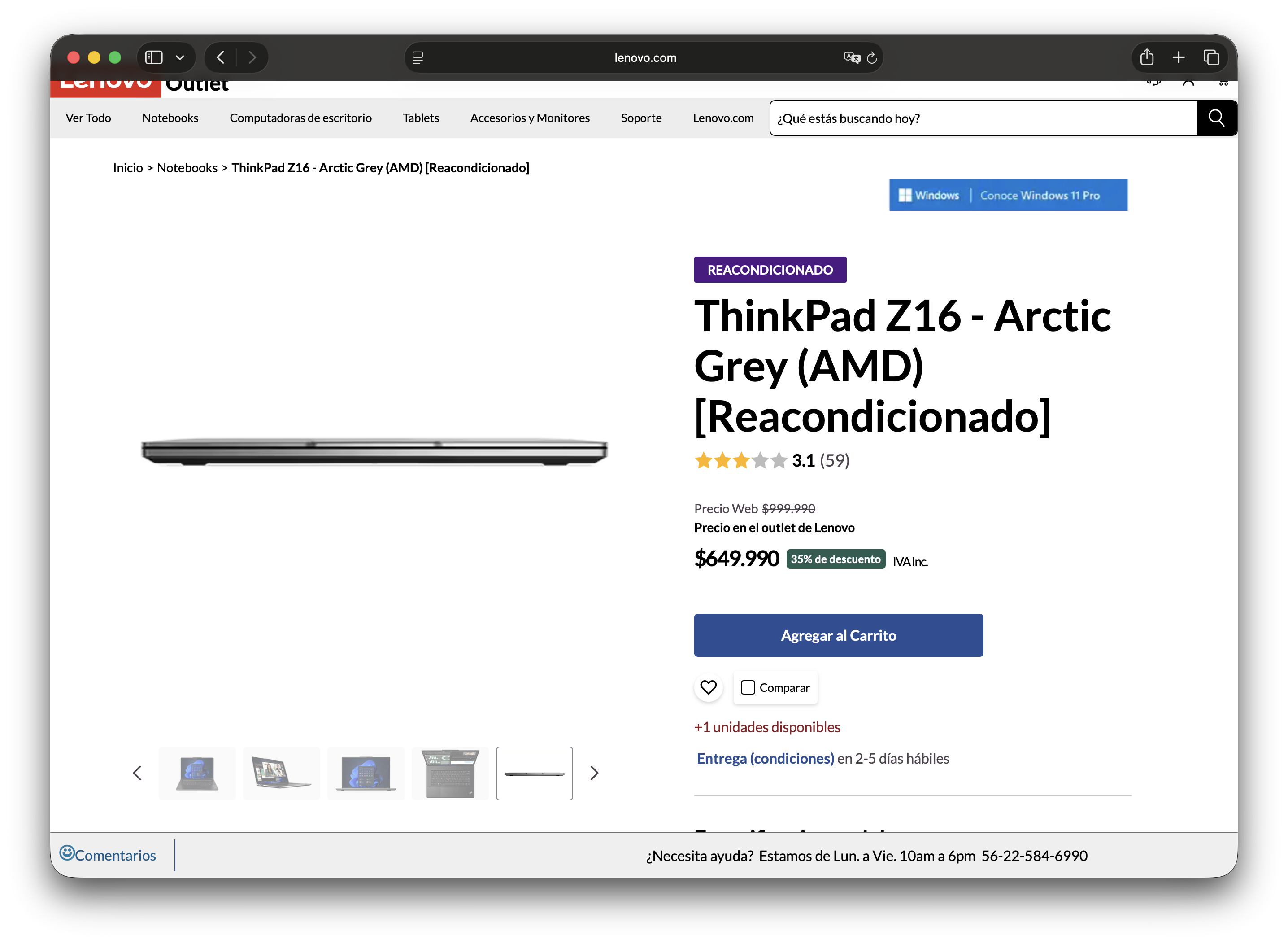Image resolution: width=1288 pixels, height=944 pixels.
Task: Toggle Safari sidebar icon
Action: [154, 57]
